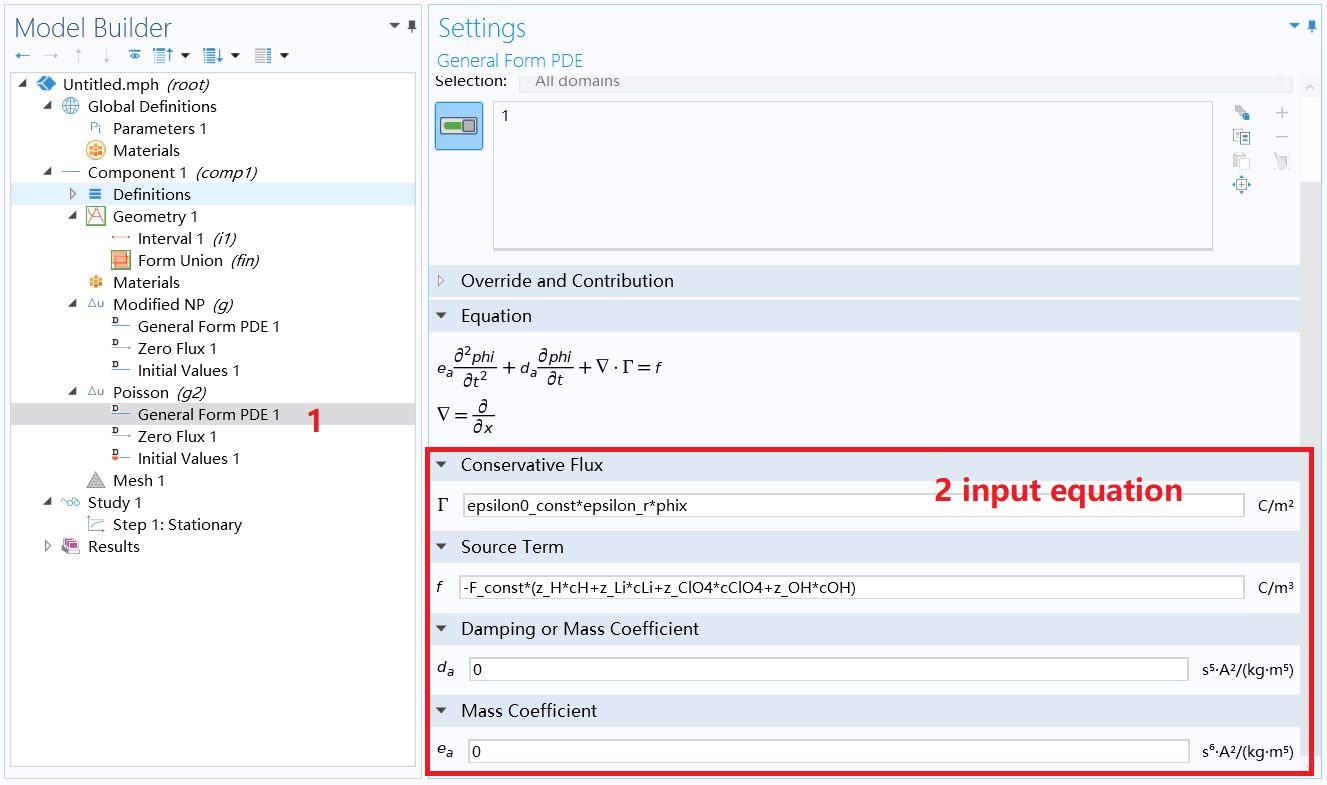The height and width of the screenshot is (785, 1327).
Task: Click the Remove from Selection minus icon
Action: click(x=1281, y=136)
